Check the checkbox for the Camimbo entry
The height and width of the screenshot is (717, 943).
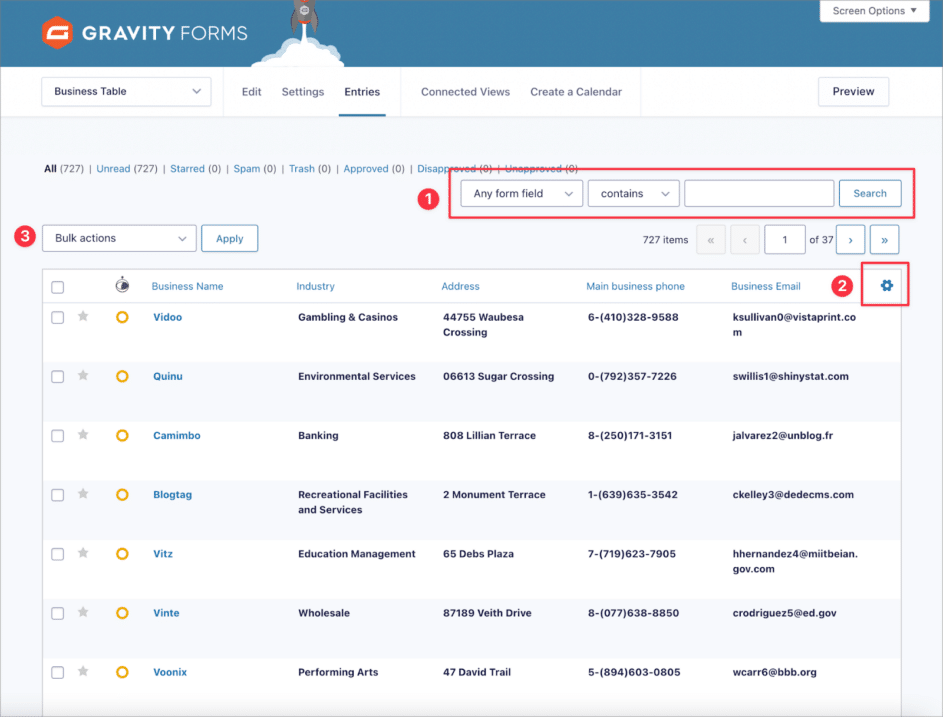pos(57,436)
